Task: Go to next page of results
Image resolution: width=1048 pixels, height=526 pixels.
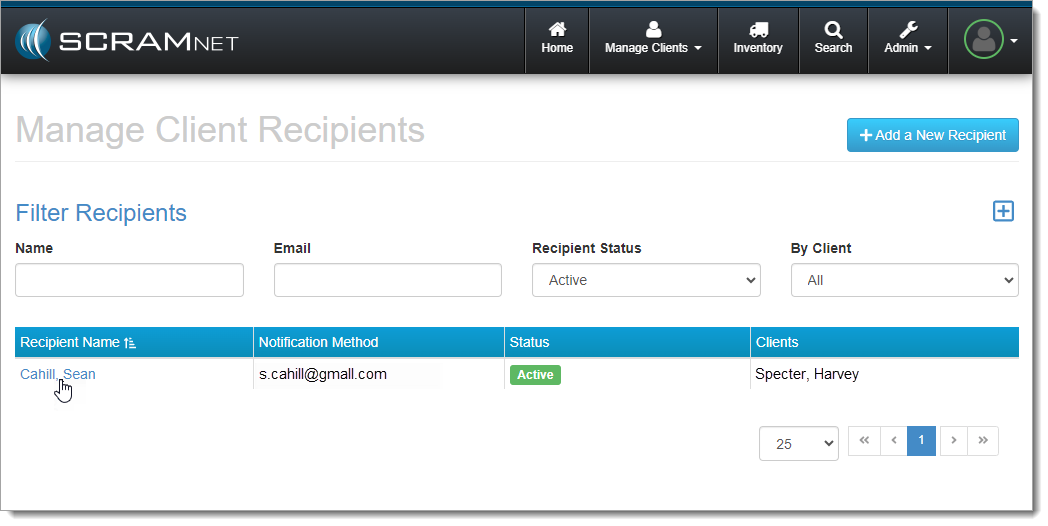Action: click(954, 440)
